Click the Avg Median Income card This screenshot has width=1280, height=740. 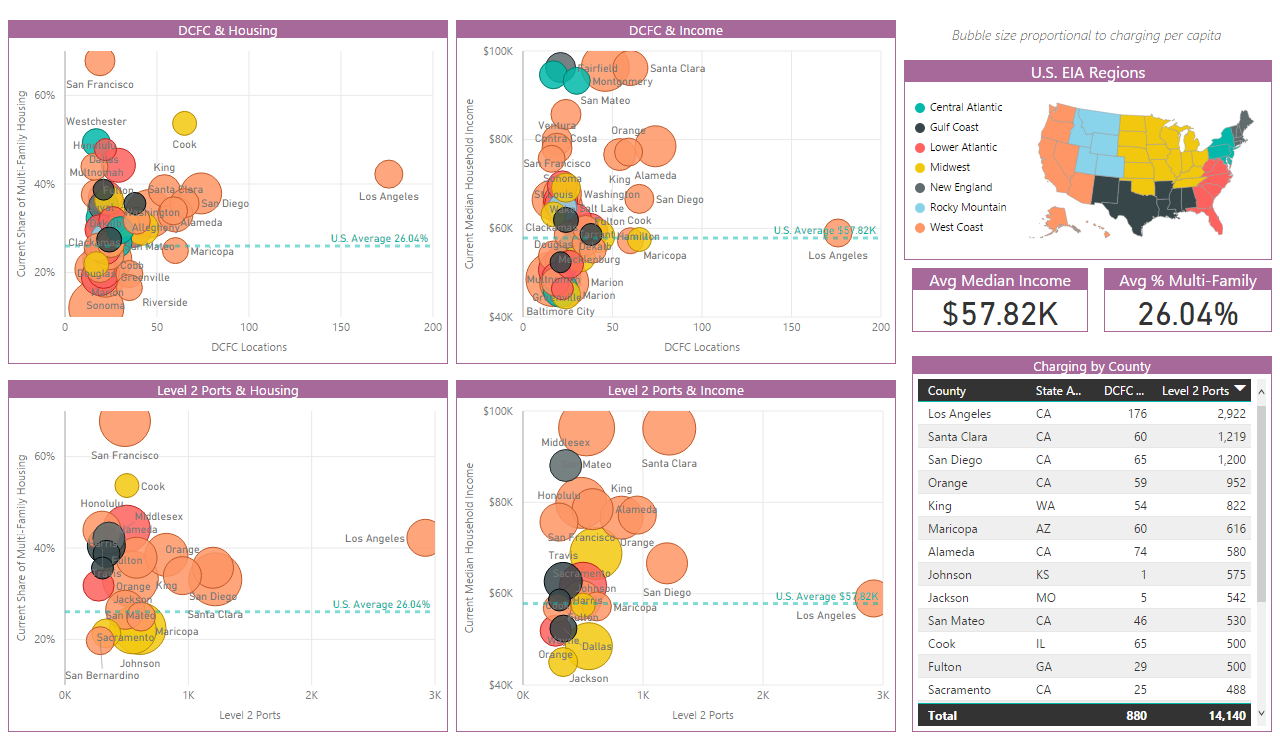(999, 300)
